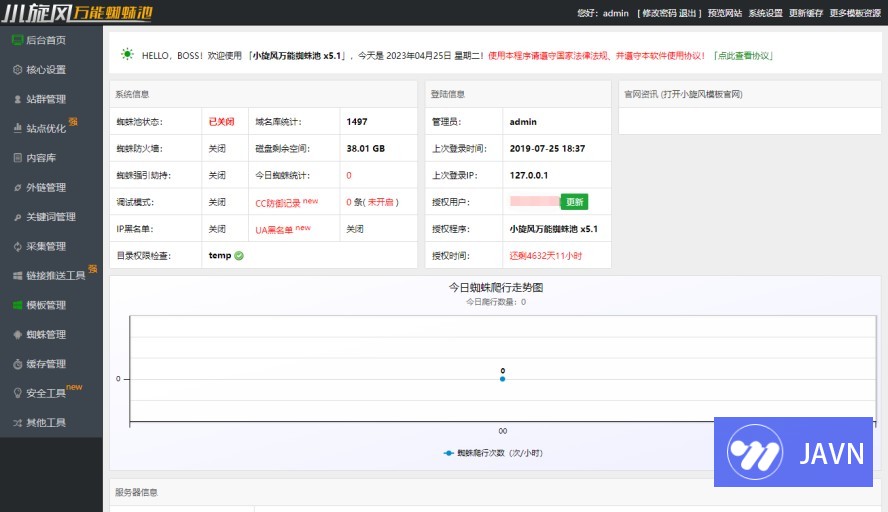Click the 站点优化 chart icon

(18, 128)
